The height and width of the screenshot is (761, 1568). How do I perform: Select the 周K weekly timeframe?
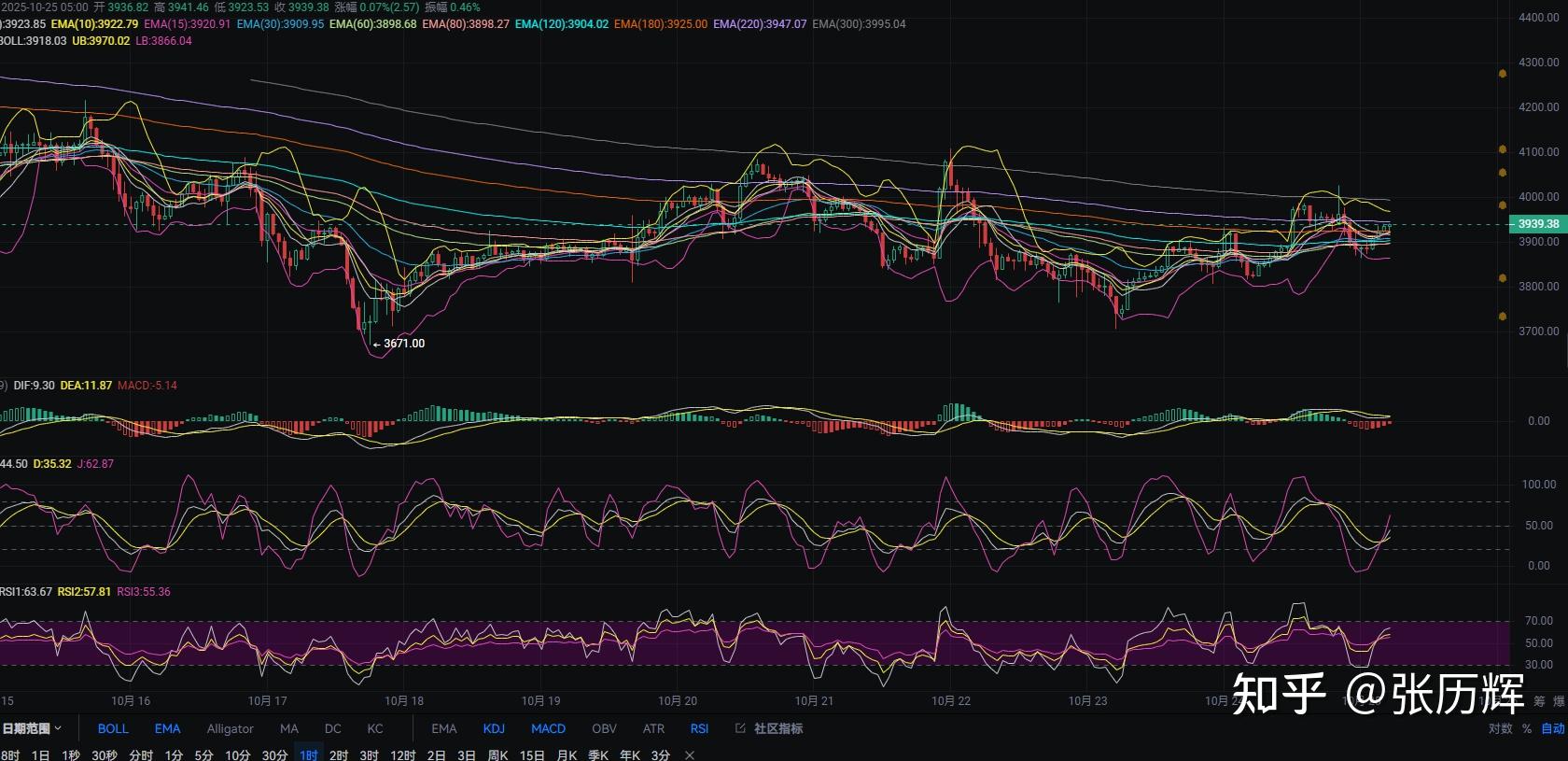pos(497,755)
